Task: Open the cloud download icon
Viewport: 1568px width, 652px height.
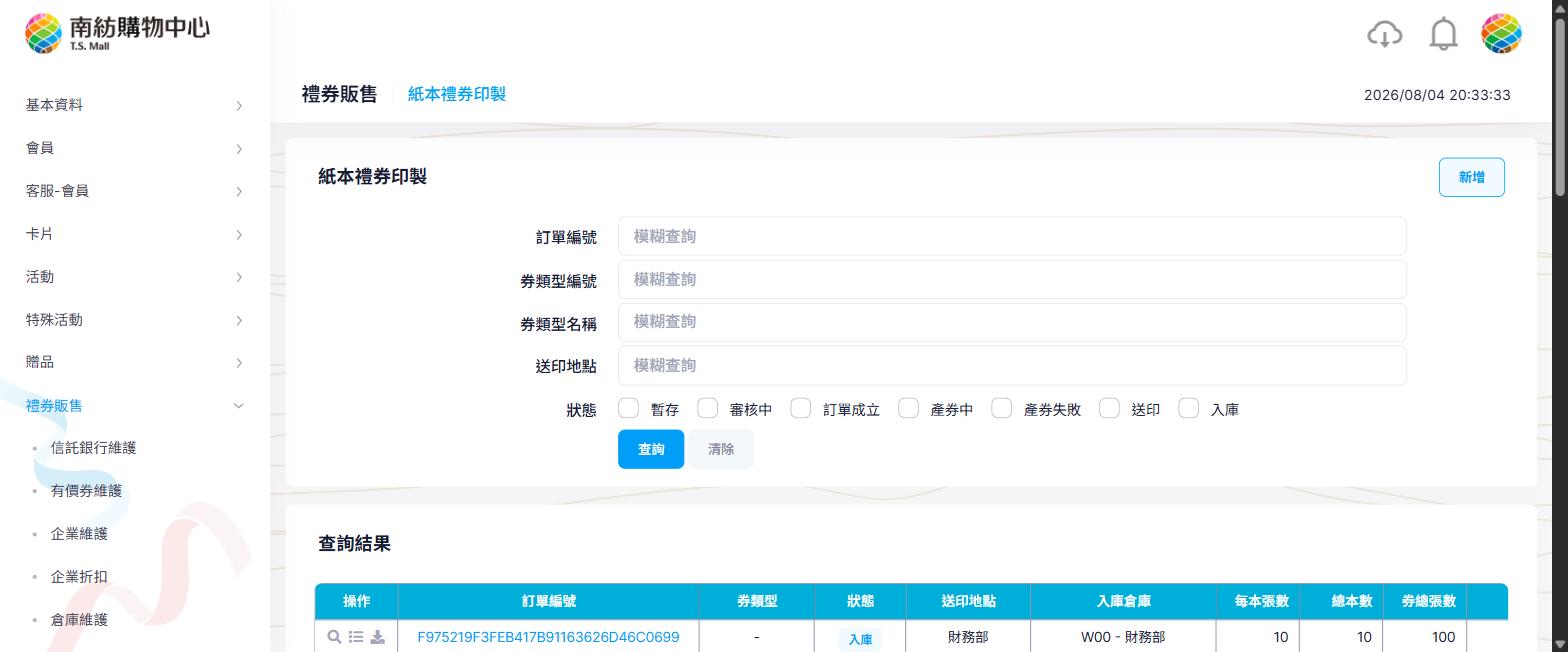Action: coord(1384,34)
